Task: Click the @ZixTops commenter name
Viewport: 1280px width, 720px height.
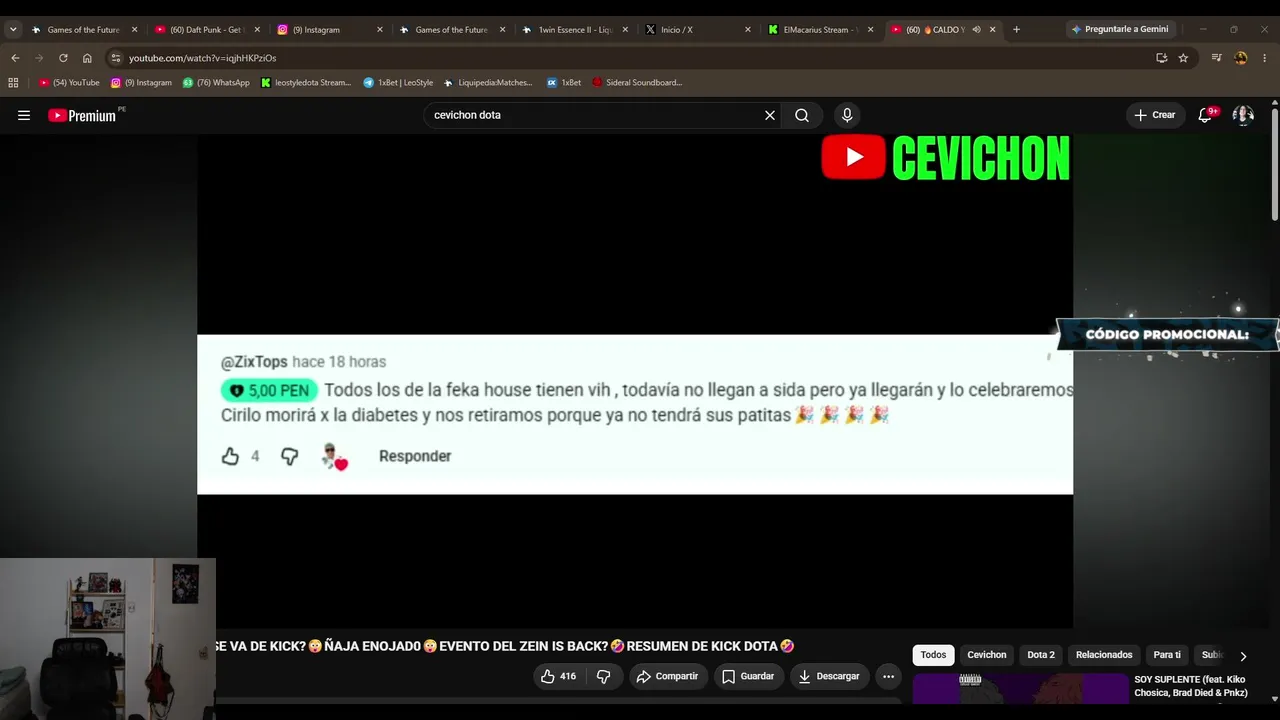Action: click(x=254, y=362)
